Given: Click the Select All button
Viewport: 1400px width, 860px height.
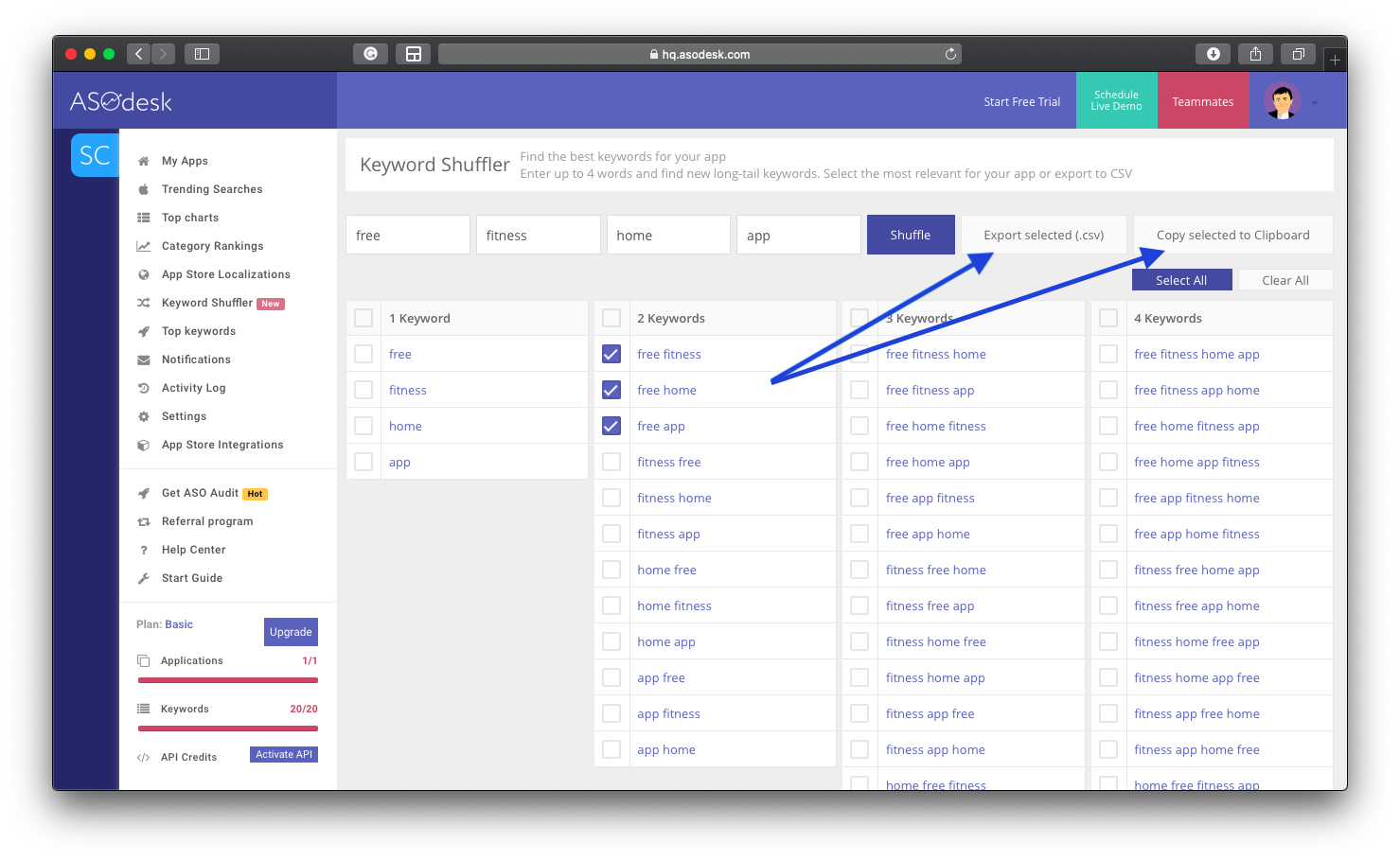Looking at the screenshot, I should (x=1181, y=280).
